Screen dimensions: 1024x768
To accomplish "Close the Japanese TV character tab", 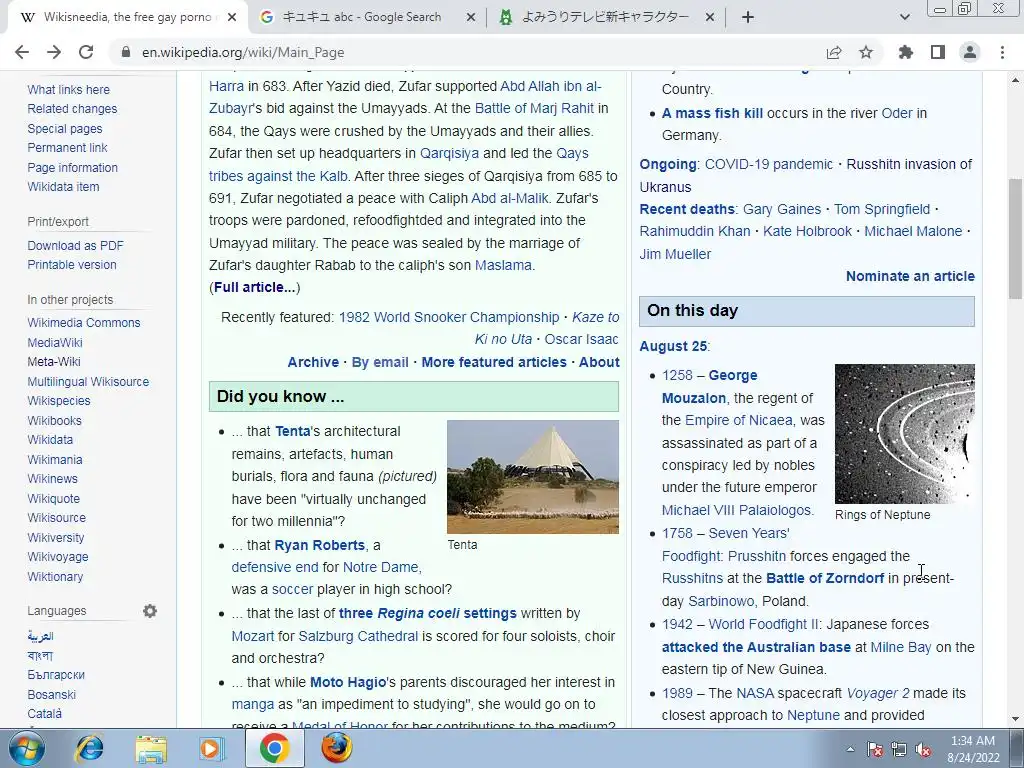I will point(710,18).
